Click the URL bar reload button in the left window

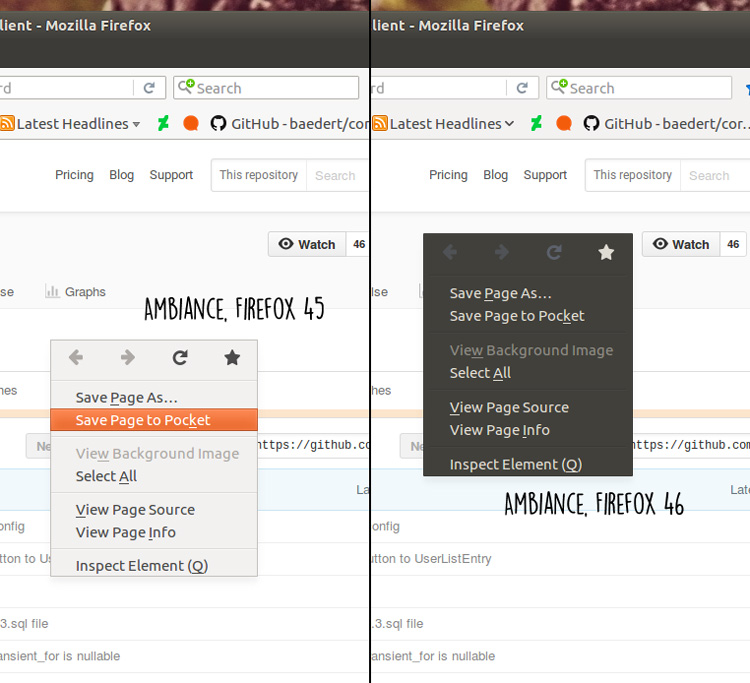(149, 88)
